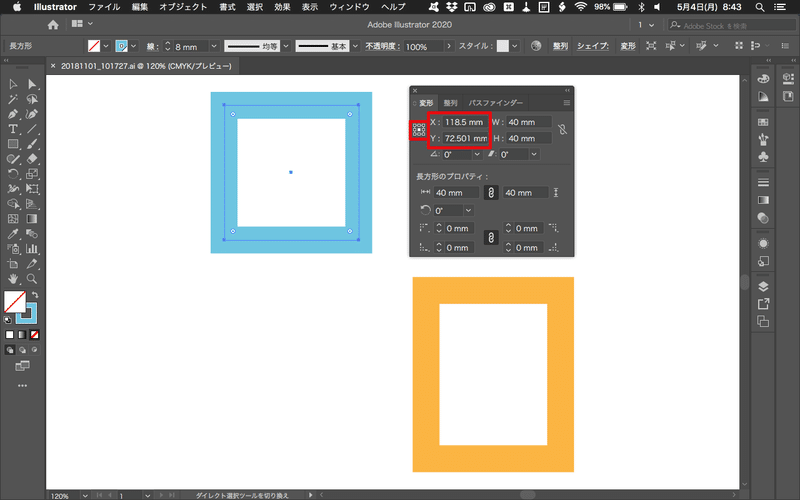Click the Home button

tap(53, 24)
